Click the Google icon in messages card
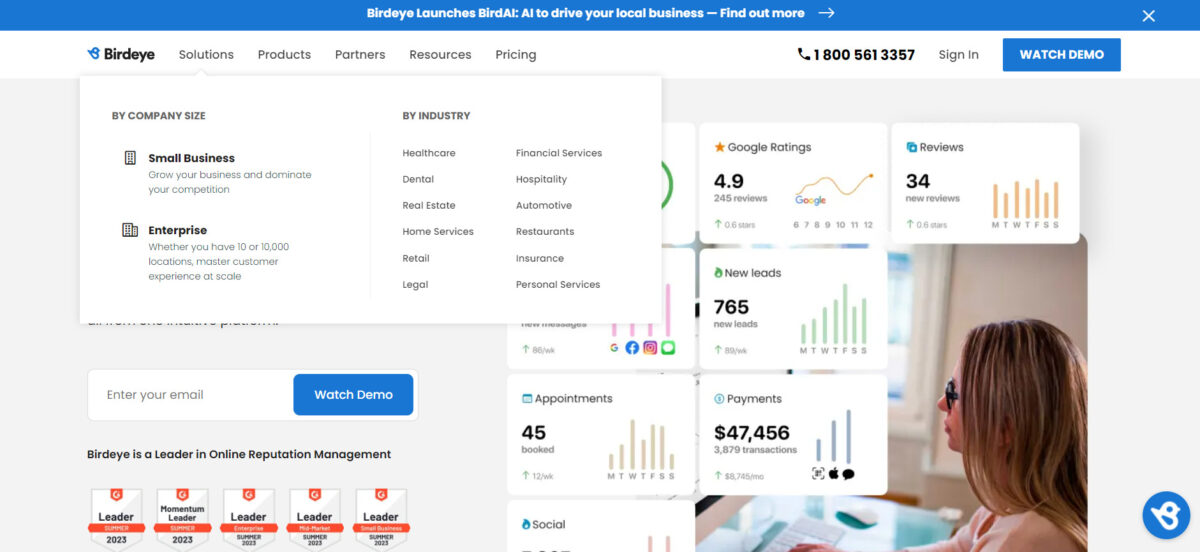This screenshot has width=1200, height=552. click(614, 348)
